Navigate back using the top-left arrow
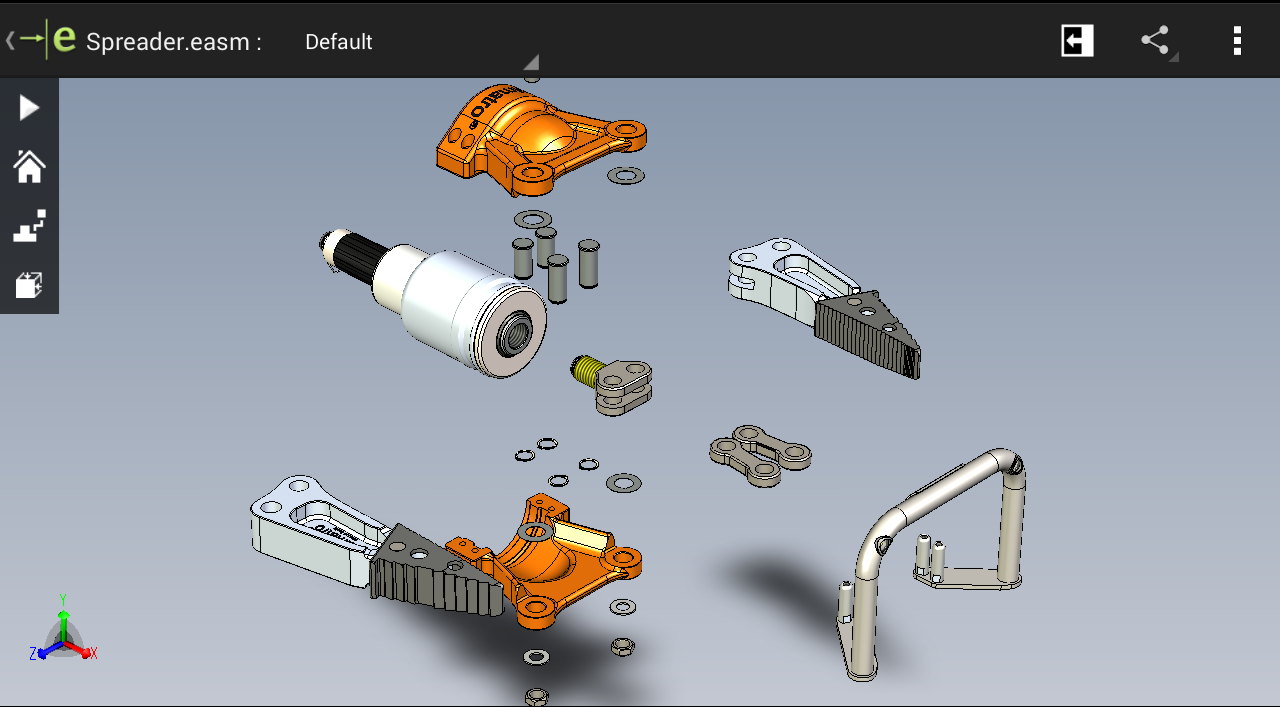The width and height of the screenshot is (1280, 707). pos(10,39)
